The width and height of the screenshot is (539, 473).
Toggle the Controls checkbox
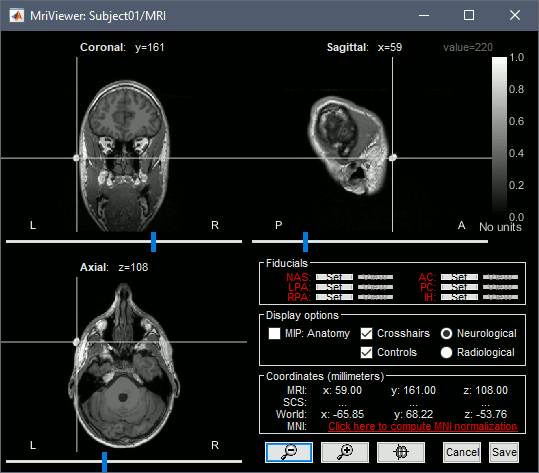(366, 352)
